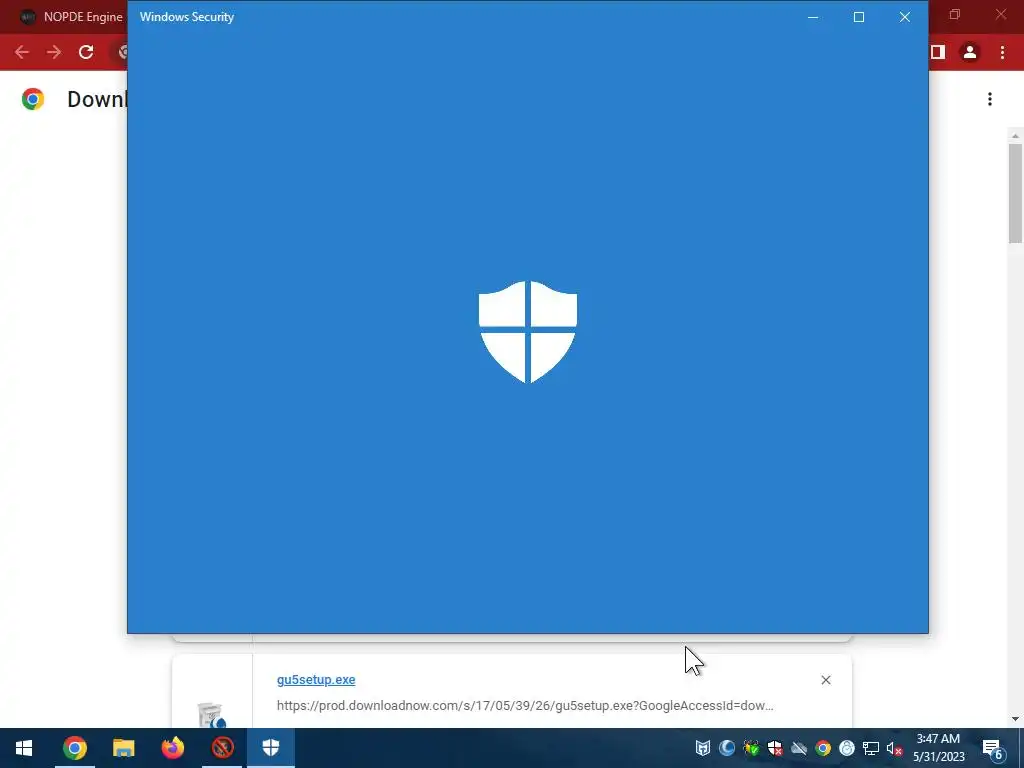Open the red blocked-circle taskbar app
The width and height of the screenshot is (1024, 768).
(x=222, y=748)
